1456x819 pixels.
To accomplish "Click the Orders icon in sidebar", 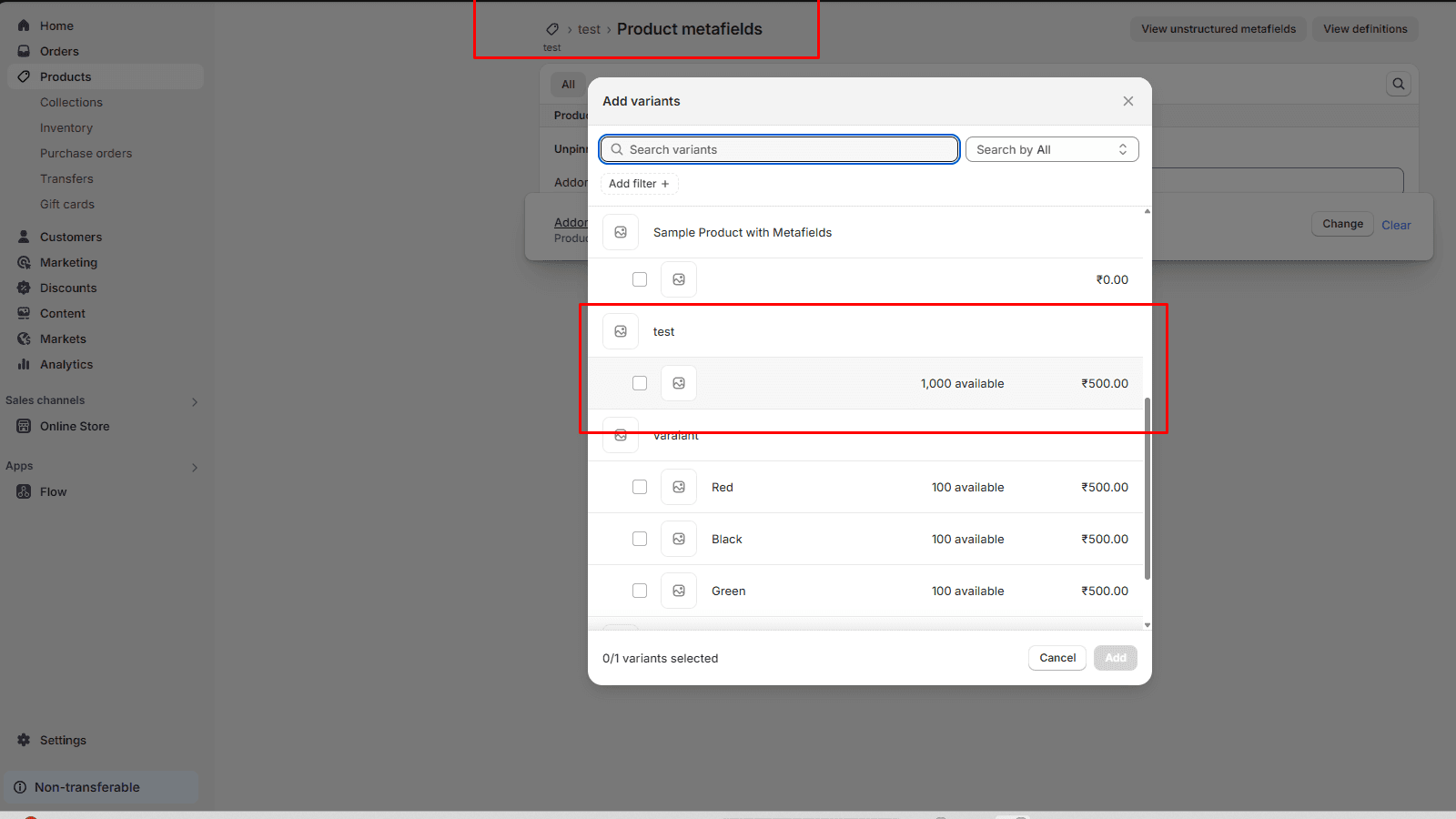I will (x=24, y=51).
